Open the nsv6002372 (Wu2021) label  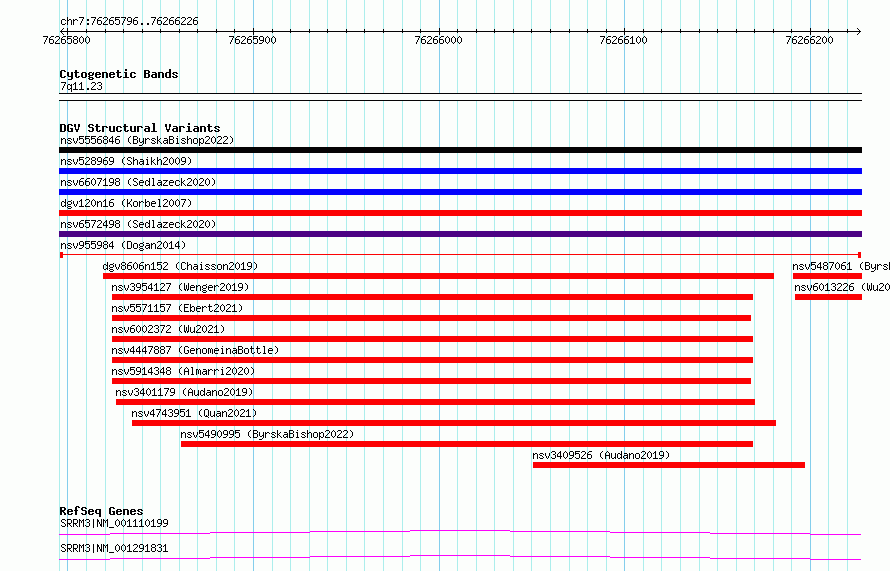click(168, 329)
